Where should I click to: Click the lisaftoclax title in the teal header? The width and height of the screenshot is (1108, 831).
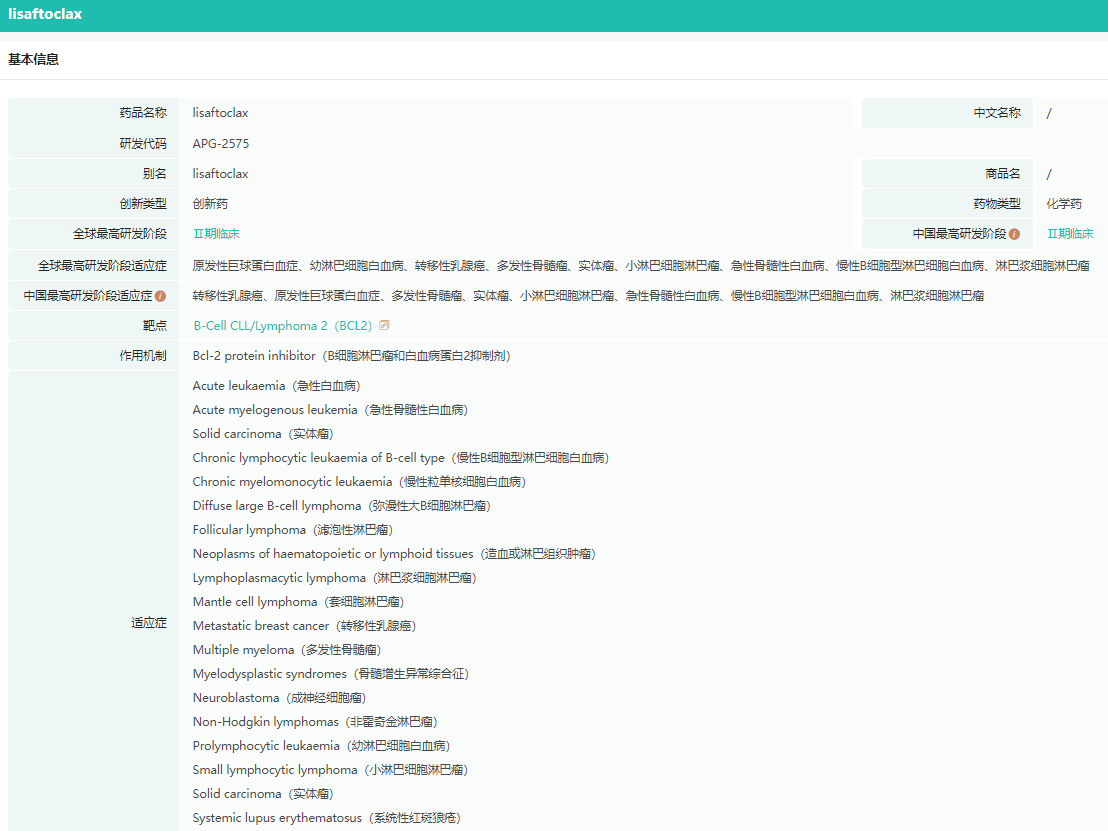point(45,15)
